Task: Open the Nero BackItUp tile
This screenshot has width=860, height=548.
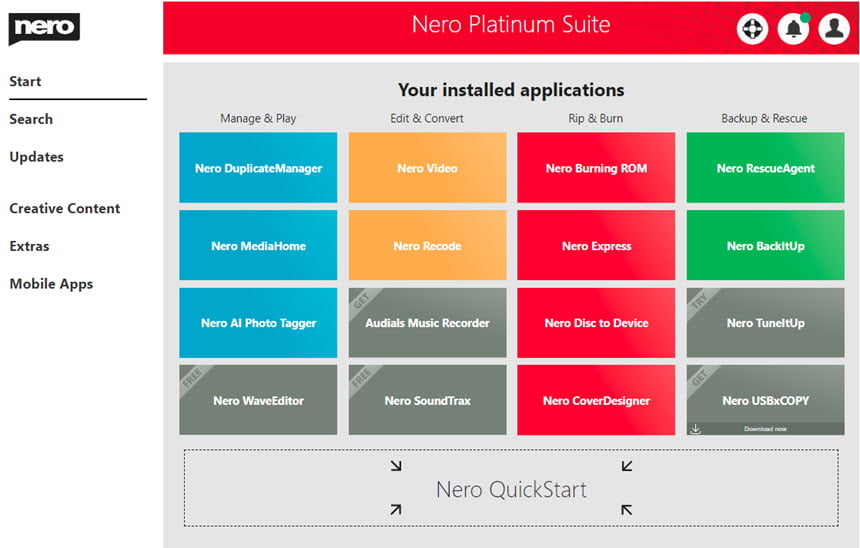Action: [x=765, y=245]
